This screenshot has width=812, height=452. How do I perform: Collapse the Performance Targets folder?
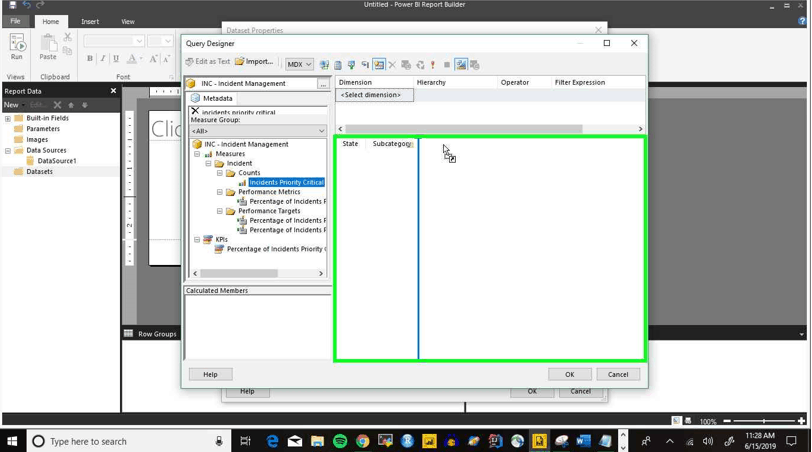click(x=220, y=211)
